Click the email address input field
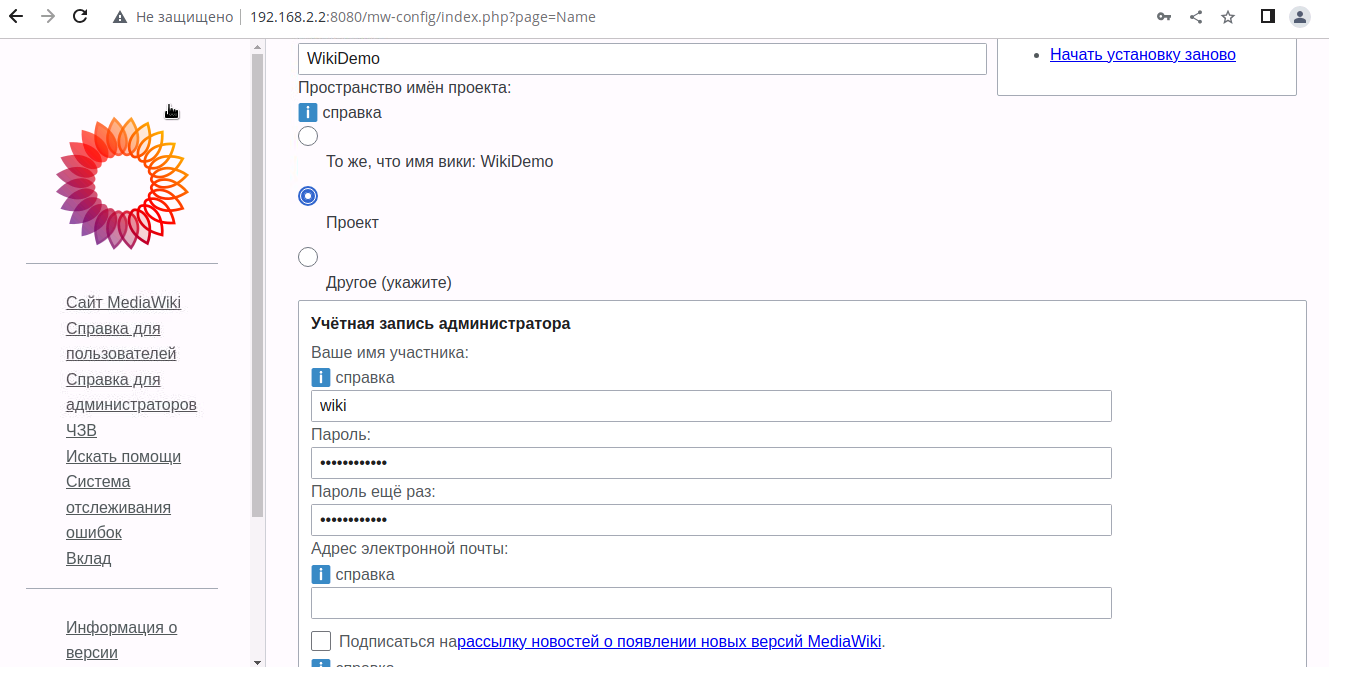Screen dimensions: 1351x675 tap(711, 603)
